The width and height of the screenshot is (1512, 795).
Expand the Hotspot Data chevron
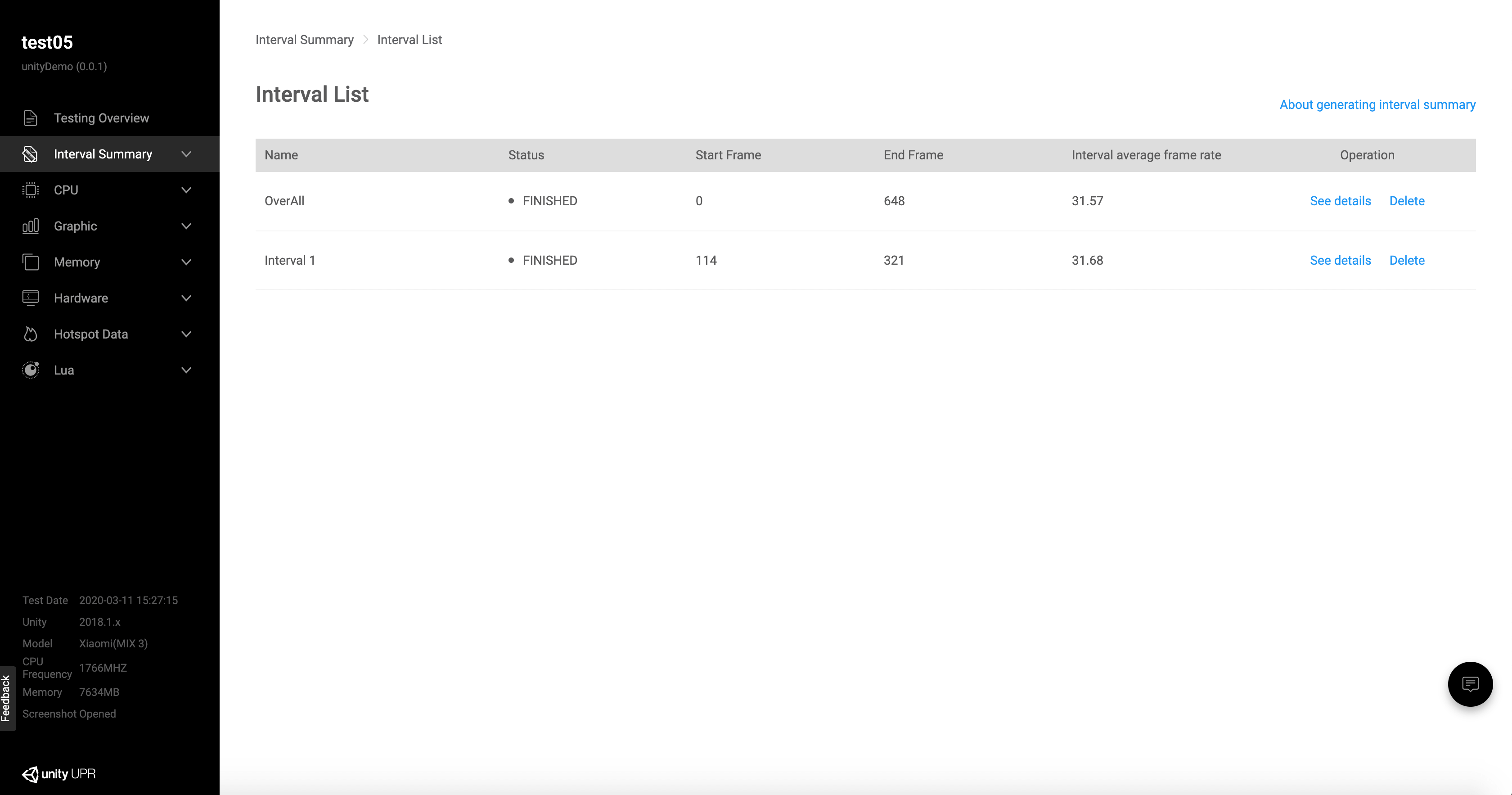pos(186,334)
